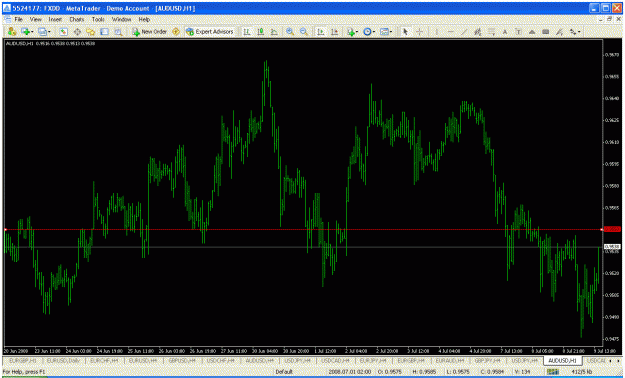Click the 412/5 kb traffic indicator
625x378 pixels.
click(x=582, y=372)
